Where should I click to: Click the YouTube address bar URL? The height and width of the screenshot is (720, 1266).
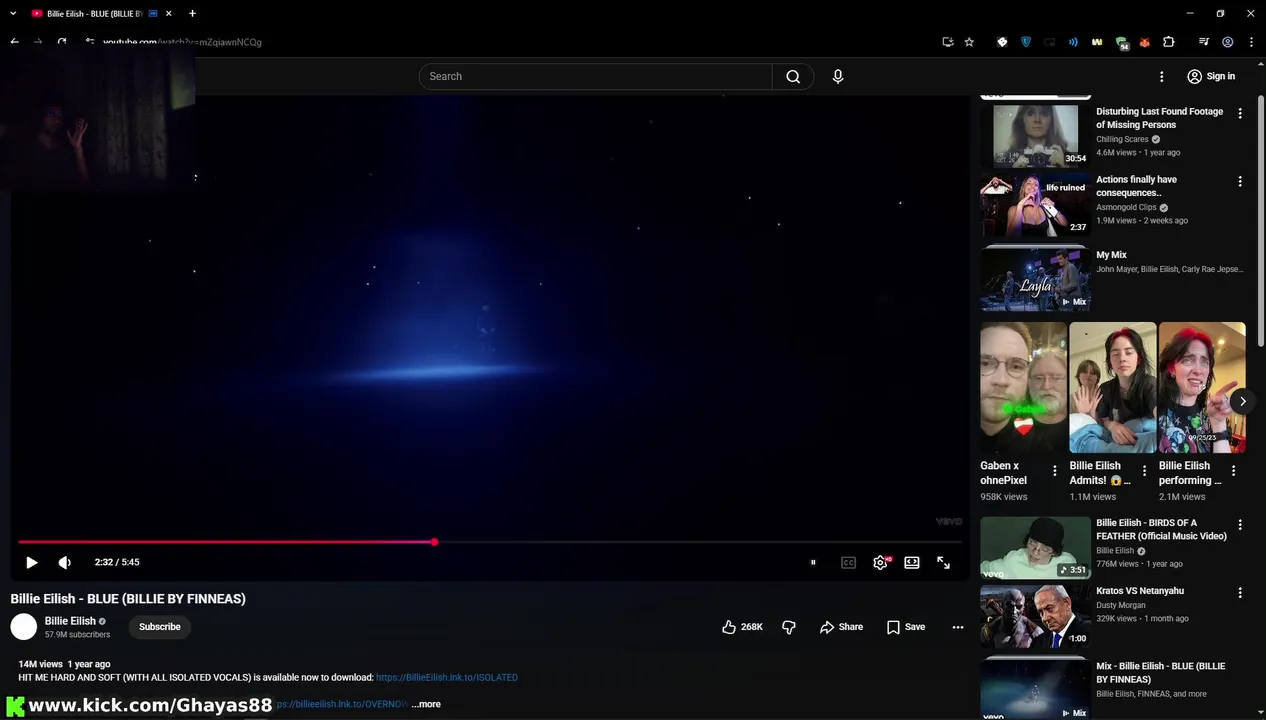(182, 42)
